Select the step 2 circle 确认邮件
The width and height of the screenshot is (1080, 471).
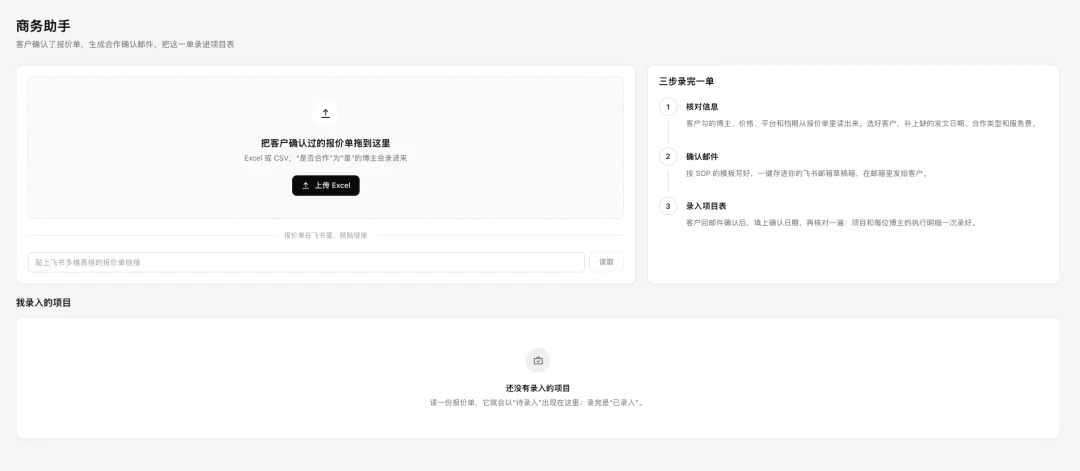(x=667, y=156)
